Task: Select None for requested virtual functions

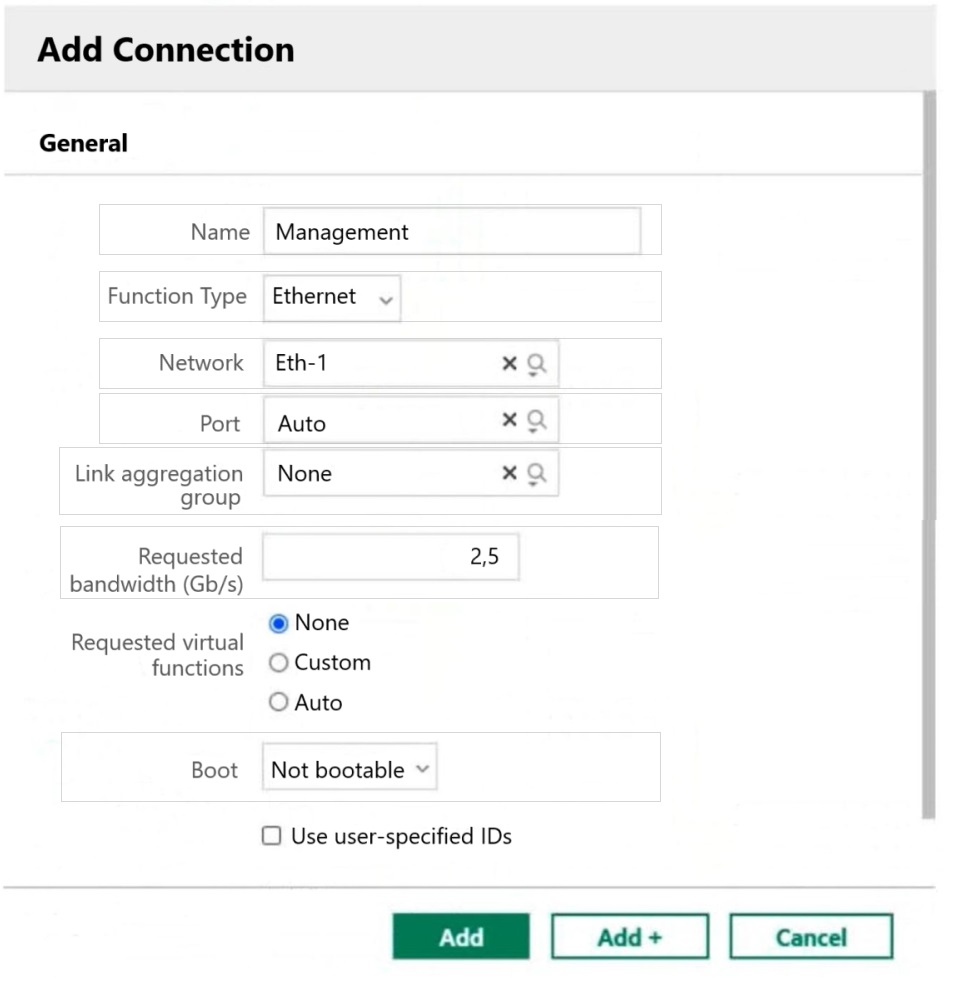Action: click(x=278, y=623)
